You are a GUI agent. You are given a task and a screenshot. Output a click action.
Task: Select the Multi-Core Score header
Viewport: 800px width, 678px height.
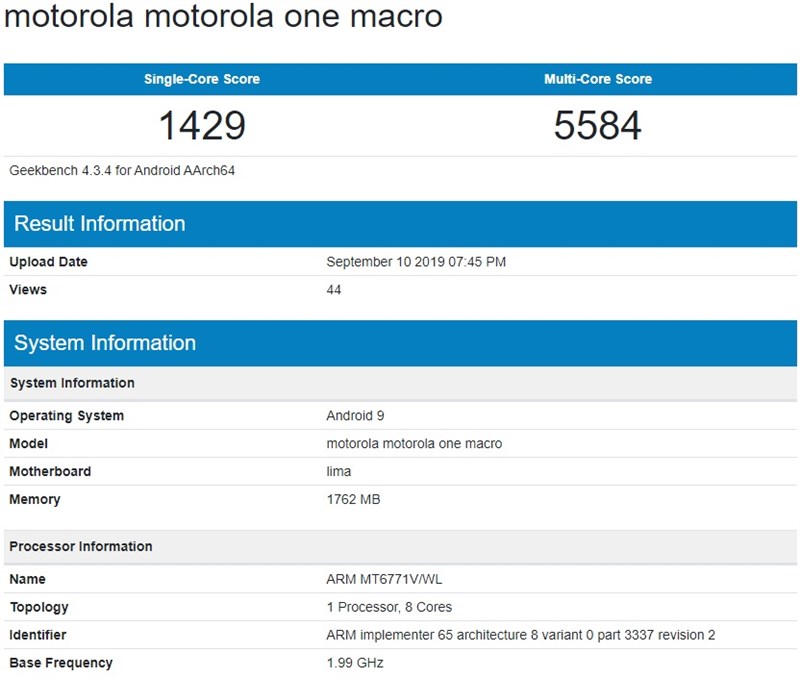(598, 79)
